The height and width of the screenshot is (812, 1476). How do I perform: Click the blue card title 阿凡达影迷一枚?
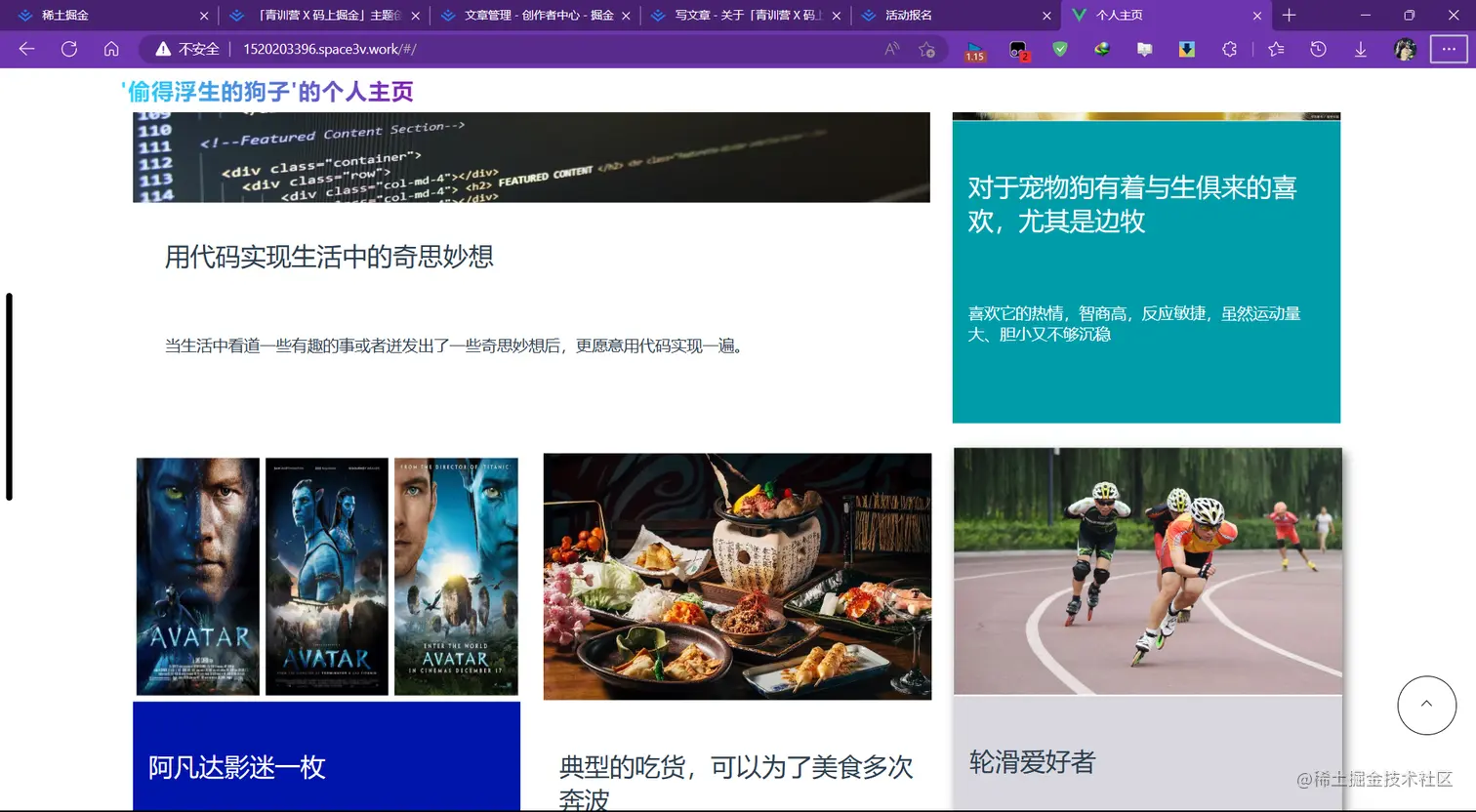(x=237, y=767)
